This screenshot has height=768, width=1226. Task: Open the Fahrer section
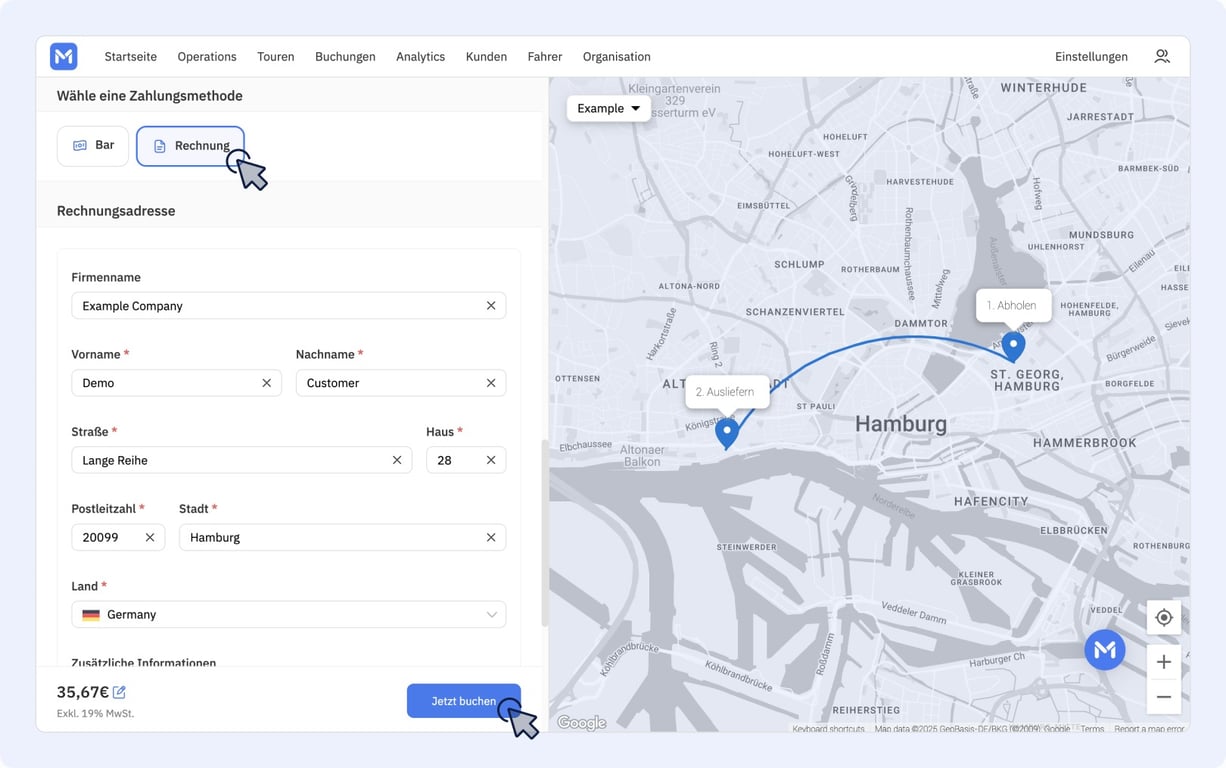click(545, 57)
